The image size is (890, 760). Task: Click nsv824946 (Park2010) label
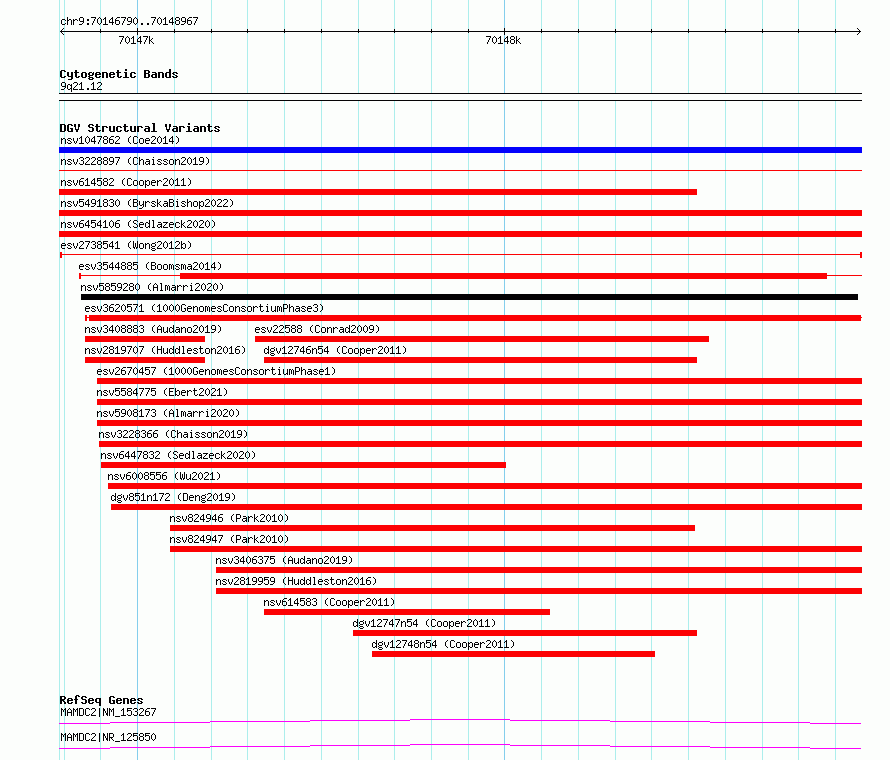pos(229,518)
